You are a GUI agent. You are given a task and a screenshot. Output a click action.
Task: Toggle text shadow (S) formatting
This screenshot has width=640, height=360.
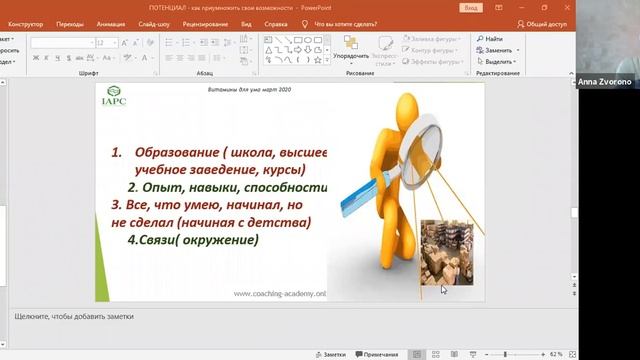[x=69, y=58]
